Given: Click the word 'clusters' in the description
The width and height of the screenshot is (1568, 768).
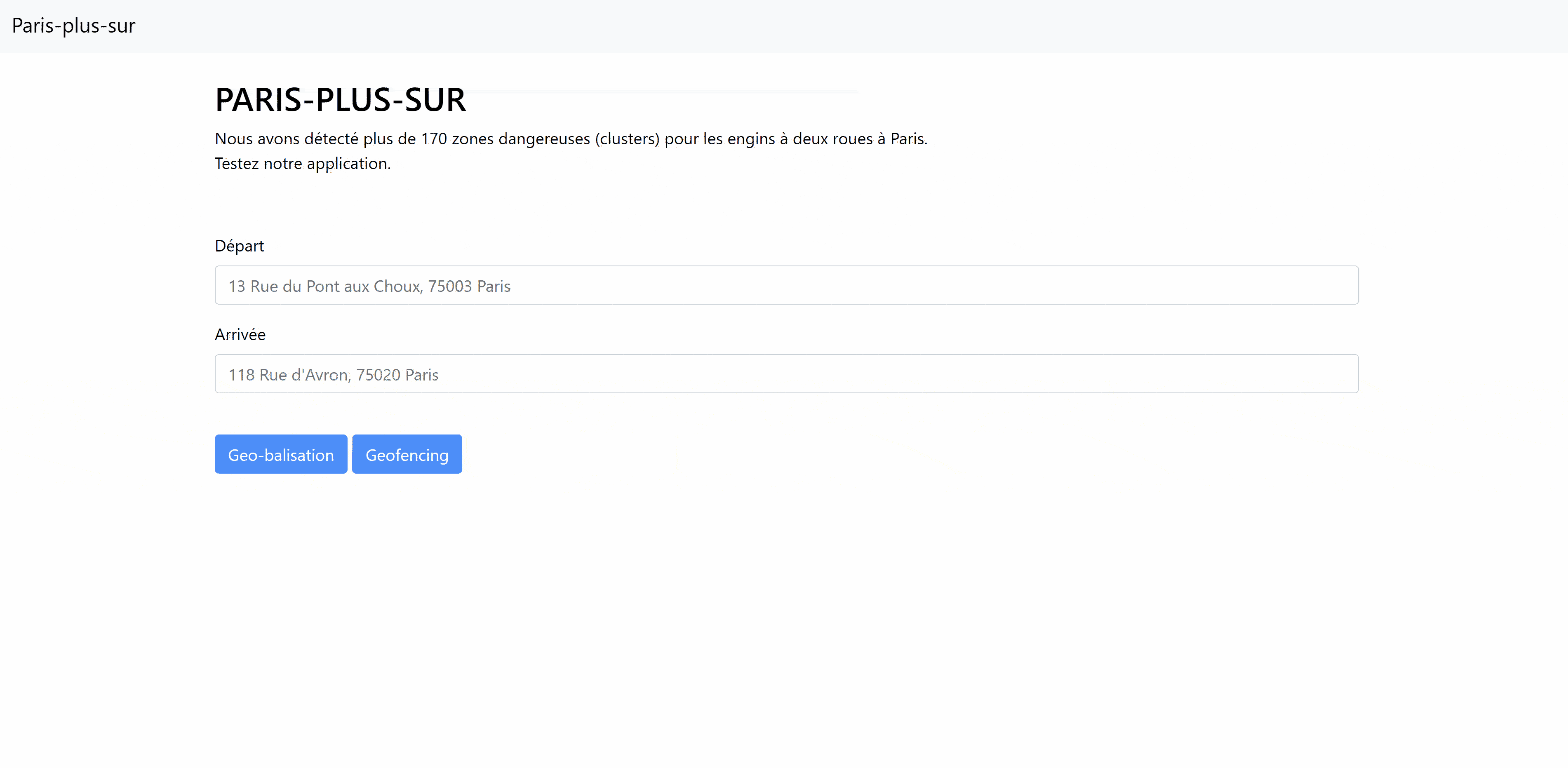Looking at the screenshot, I should click(627, 139).
